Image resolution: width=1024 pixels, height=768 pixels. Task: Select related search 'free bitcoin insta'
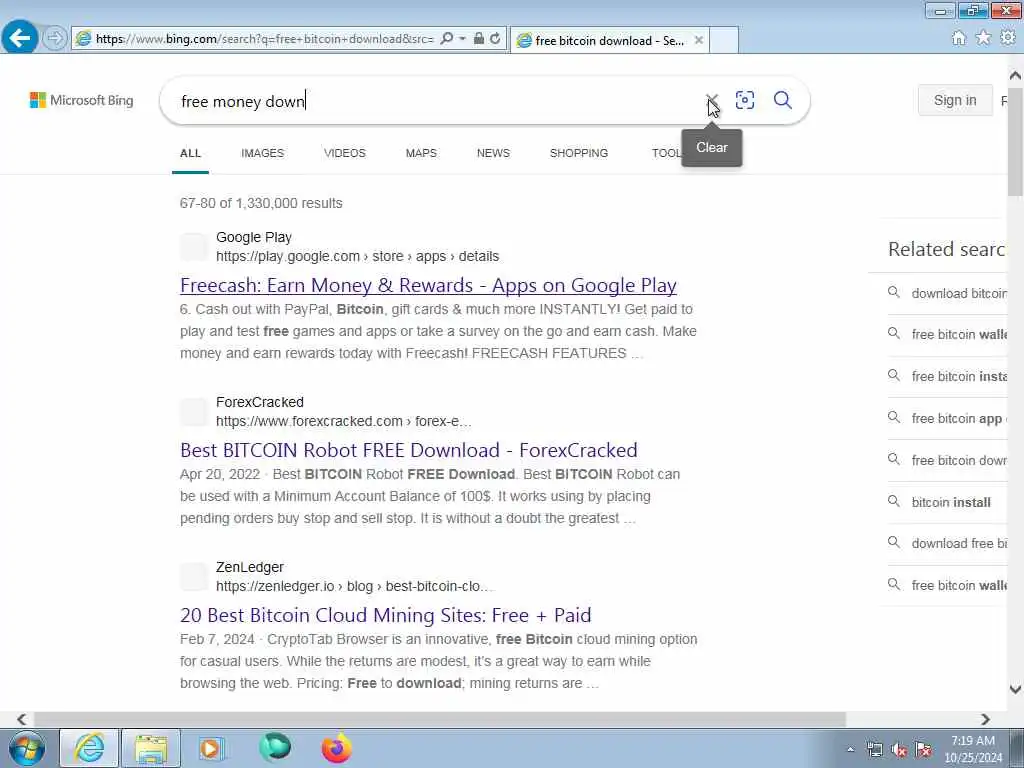947,377
